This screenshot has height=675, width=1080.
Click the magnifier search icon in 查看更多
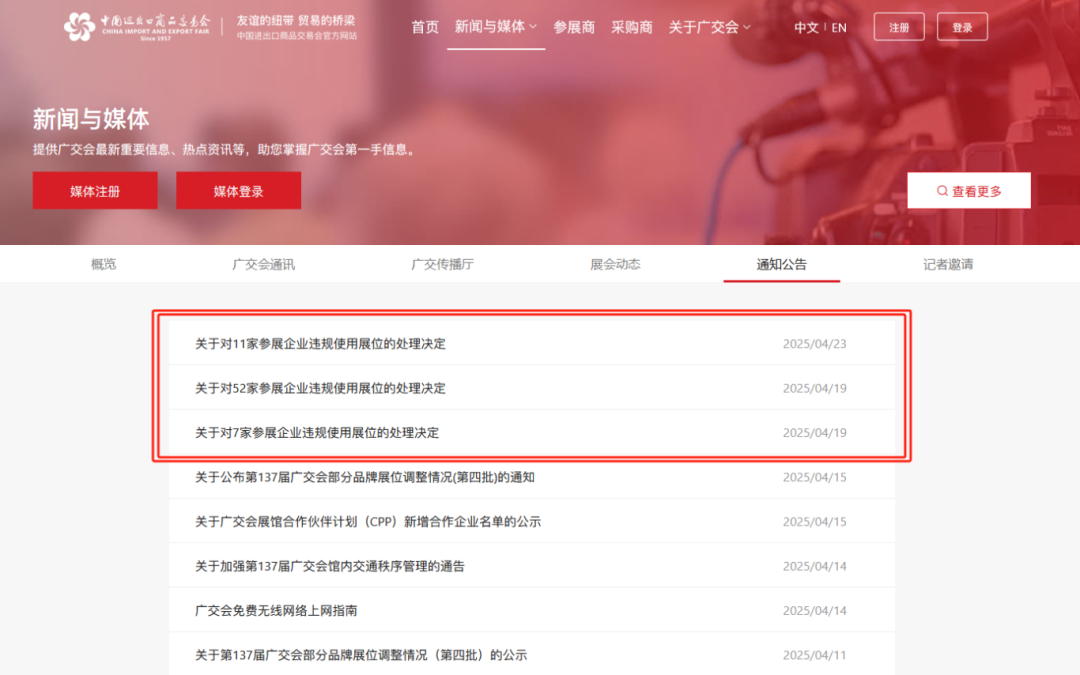941,190
